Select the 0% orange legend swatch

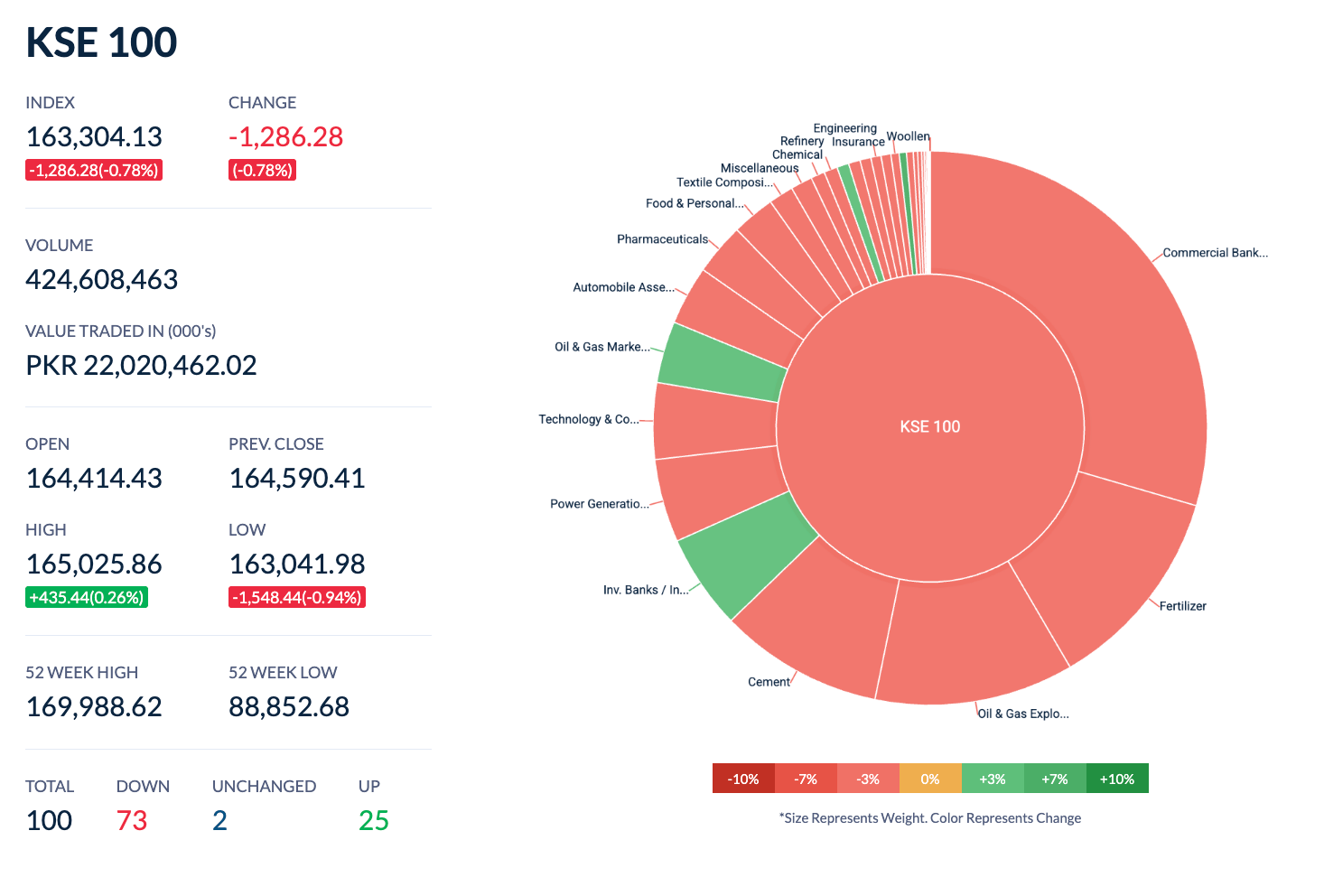(x=930, y=779)
